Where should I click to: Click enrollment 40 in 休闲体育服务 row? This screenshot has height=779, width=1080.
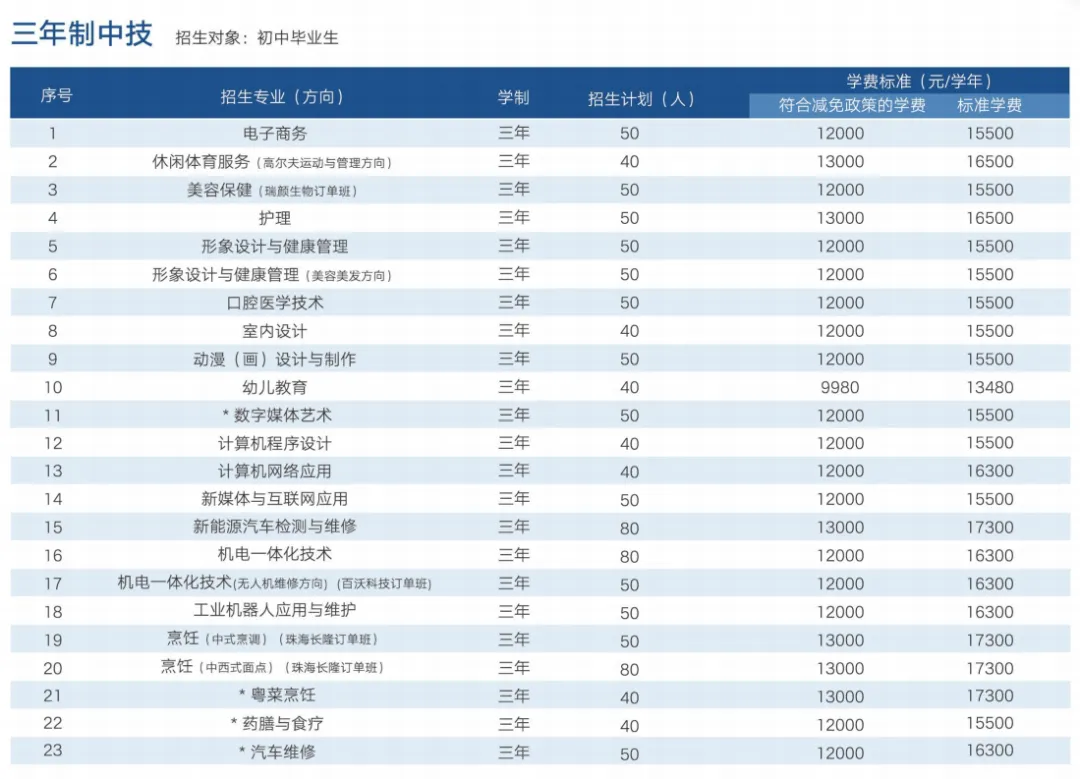pyautogui.click(x=630, y=162)
